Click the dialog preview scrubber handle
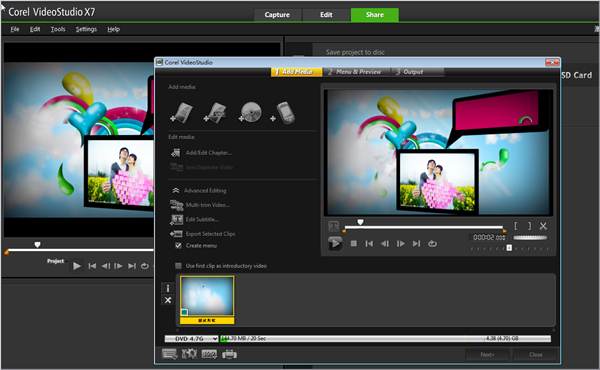 click(360, 222)
